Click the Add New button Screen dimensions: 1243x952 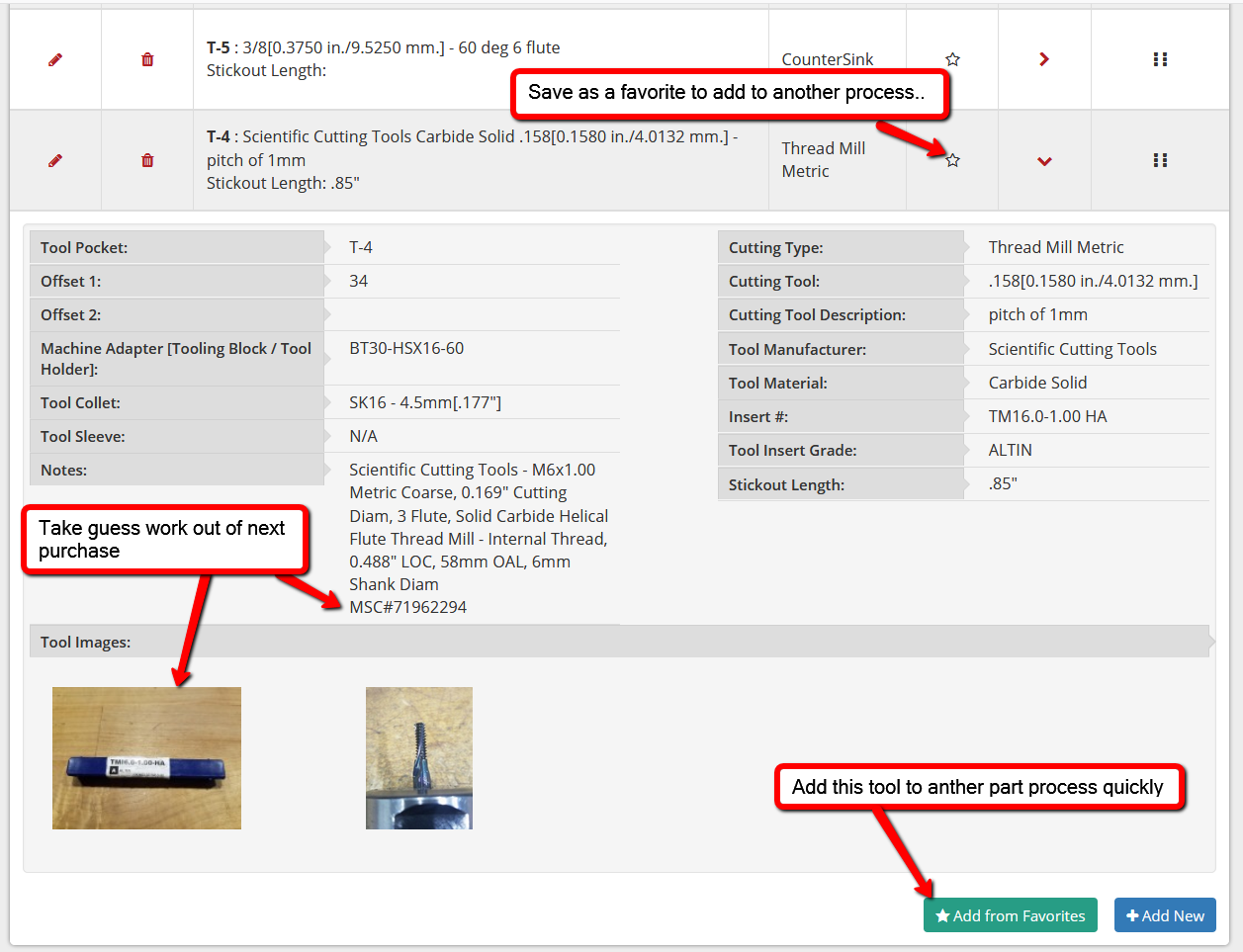point(1165,915)
